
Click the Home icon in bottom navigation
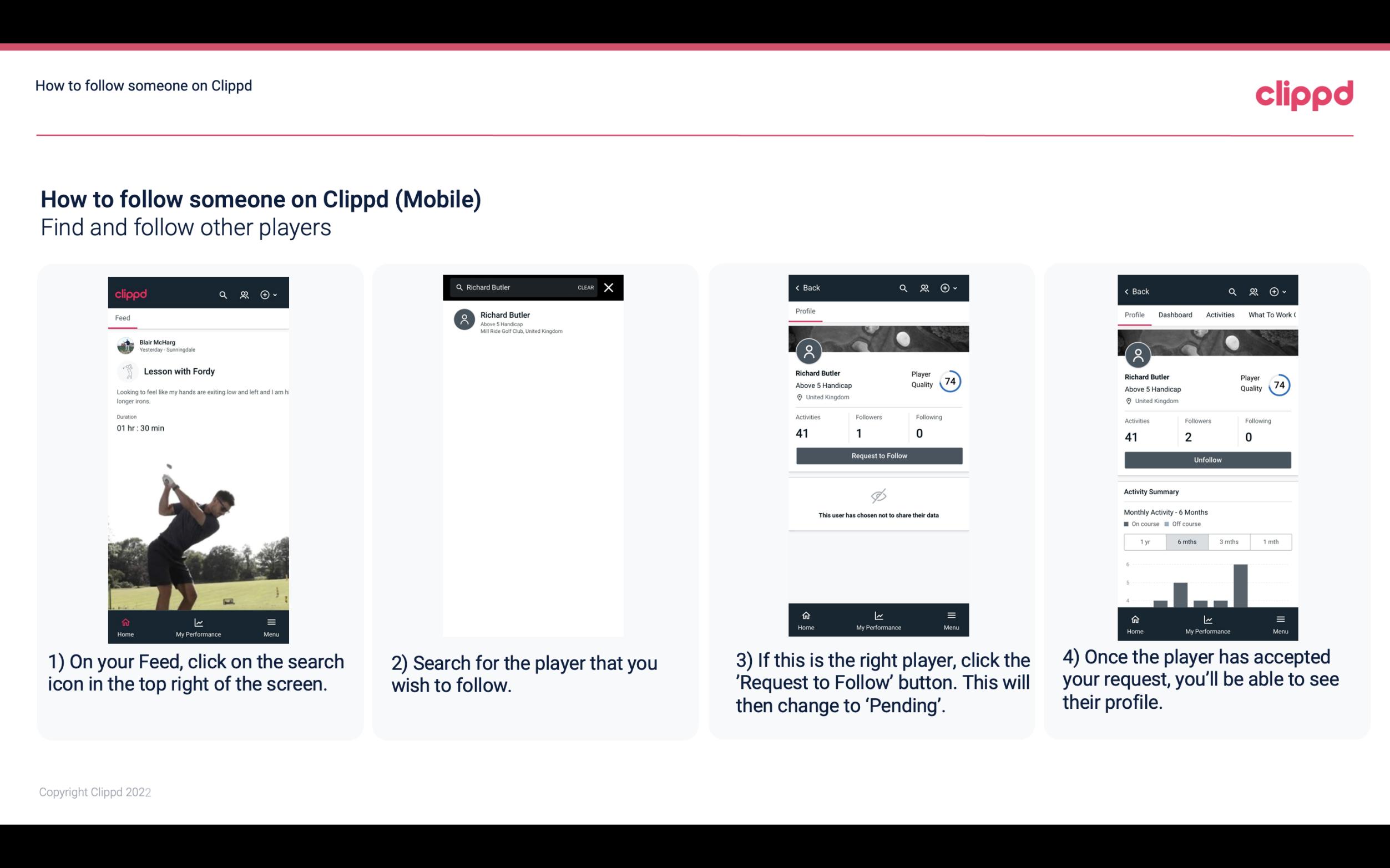125,621
